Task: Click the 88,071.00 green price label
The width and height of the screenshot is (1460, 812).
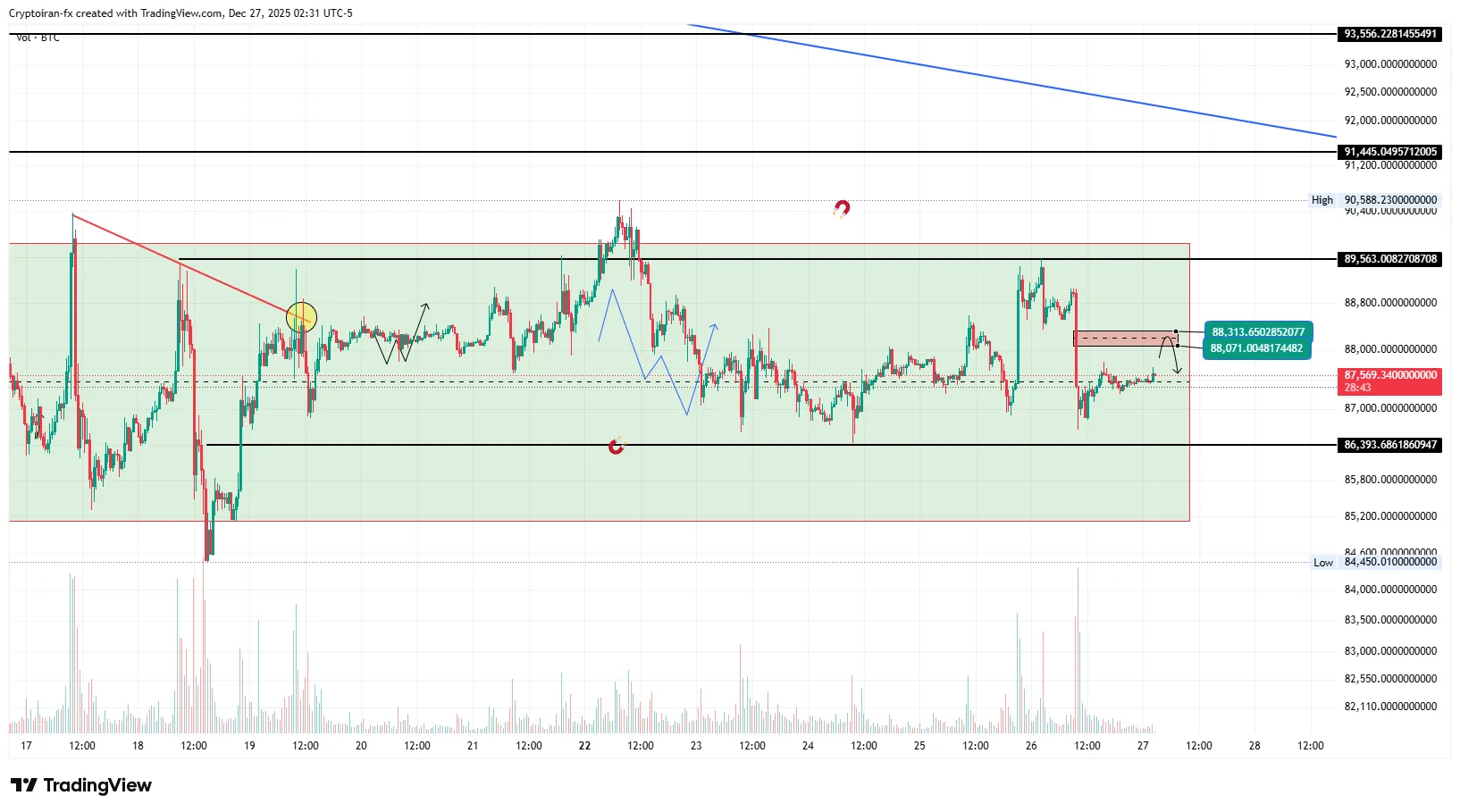Action: (1256, 348)
